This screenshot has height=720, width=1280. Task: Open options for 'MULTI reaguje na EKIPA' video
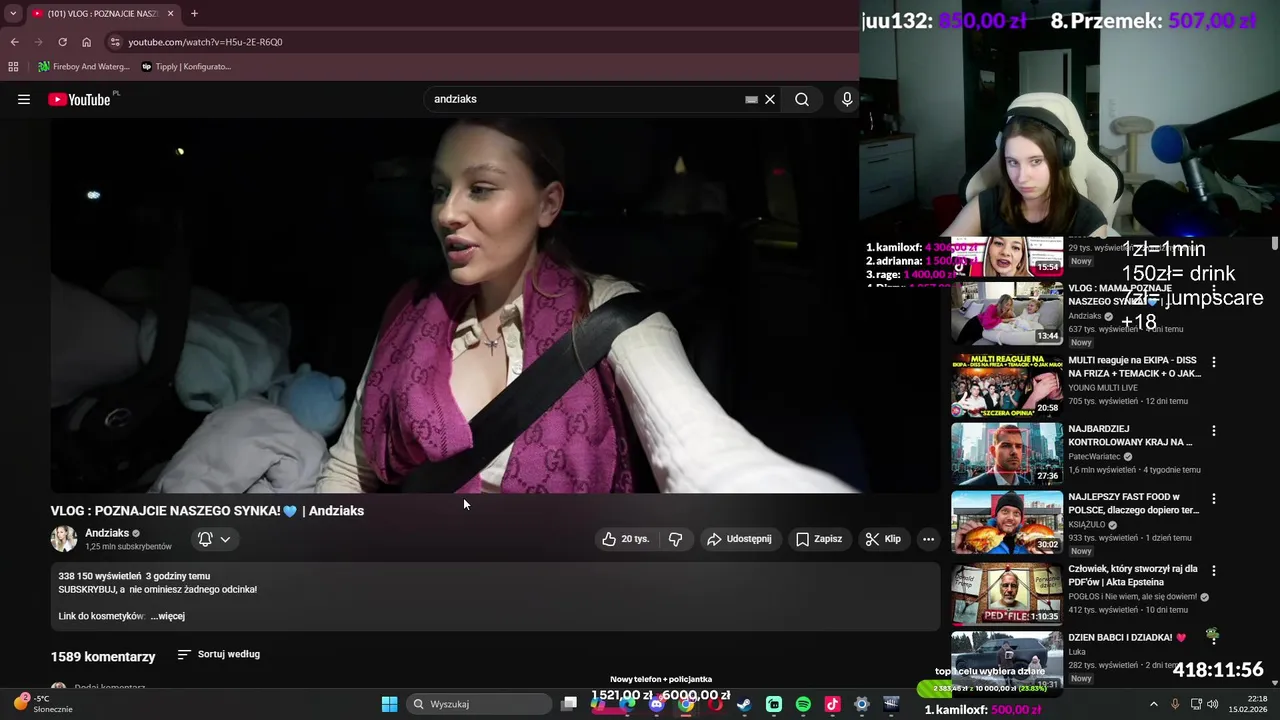coord(1214,362)
